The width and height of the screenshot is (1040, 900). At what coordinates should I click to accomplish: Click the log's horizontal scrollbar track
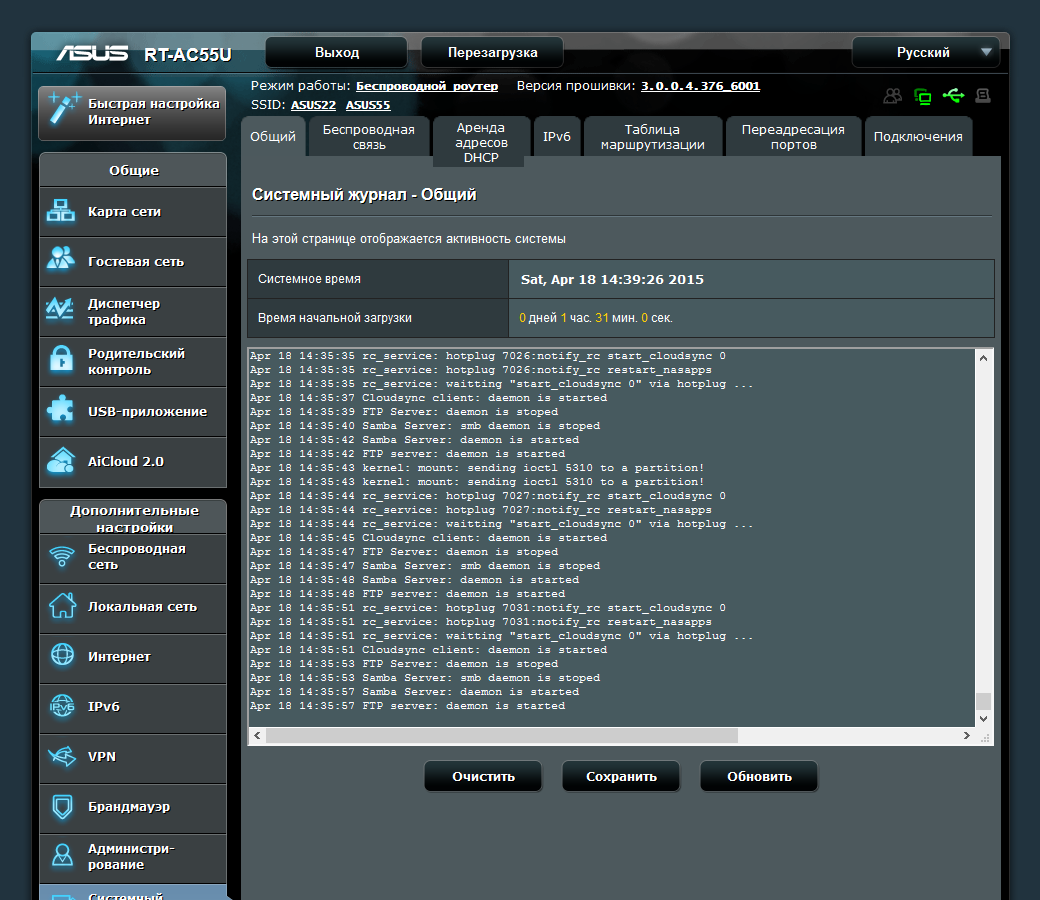[850, 735]
